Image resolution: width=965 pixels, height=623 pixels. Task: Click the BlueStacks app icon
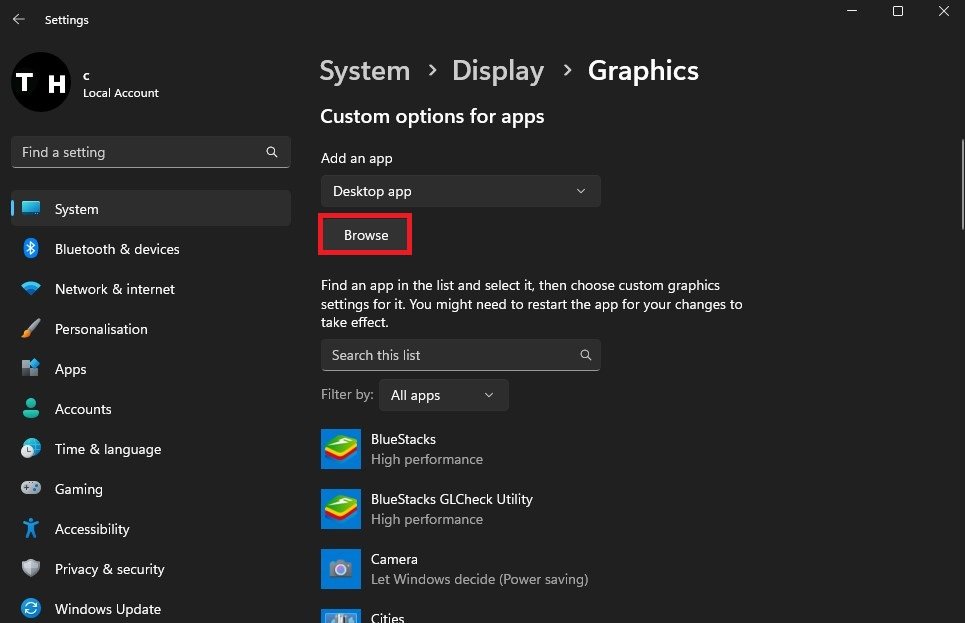tap(341, 449)
